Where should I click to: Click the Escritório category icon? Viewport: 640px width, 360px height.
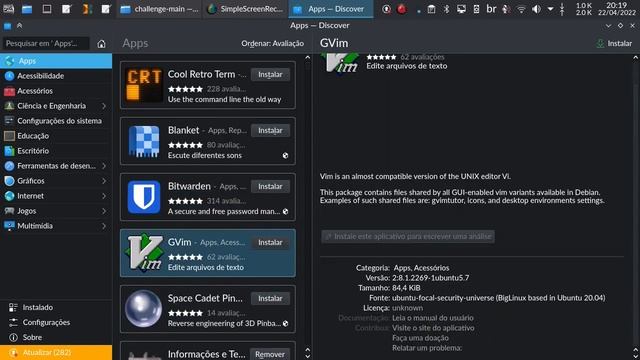pyautogui.click(x=9, y=151)
